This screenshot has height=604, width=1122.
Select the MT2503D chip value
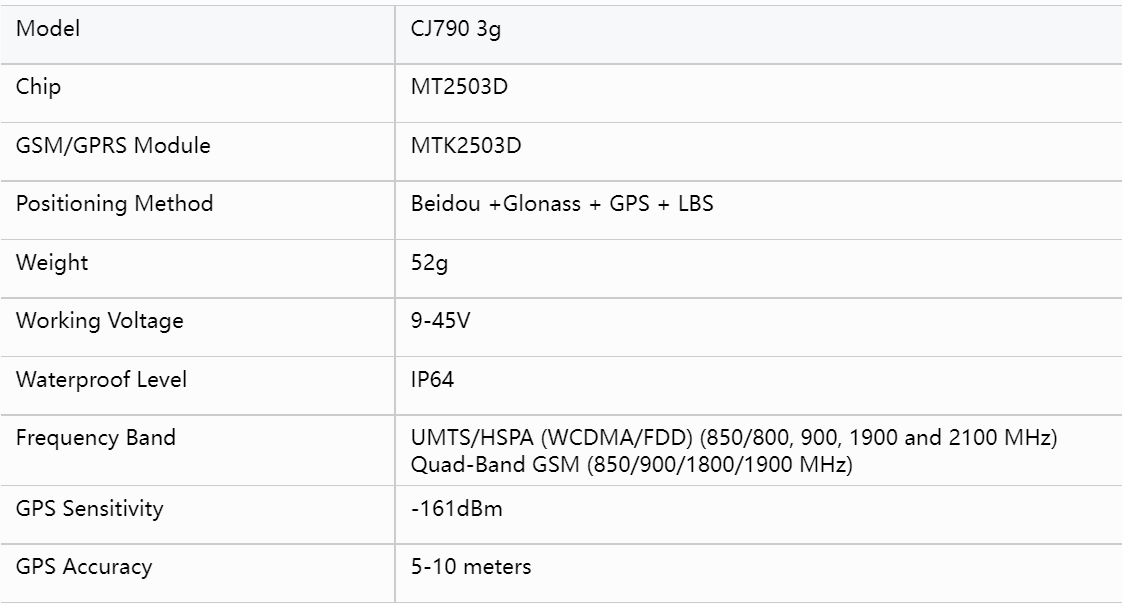459,87
